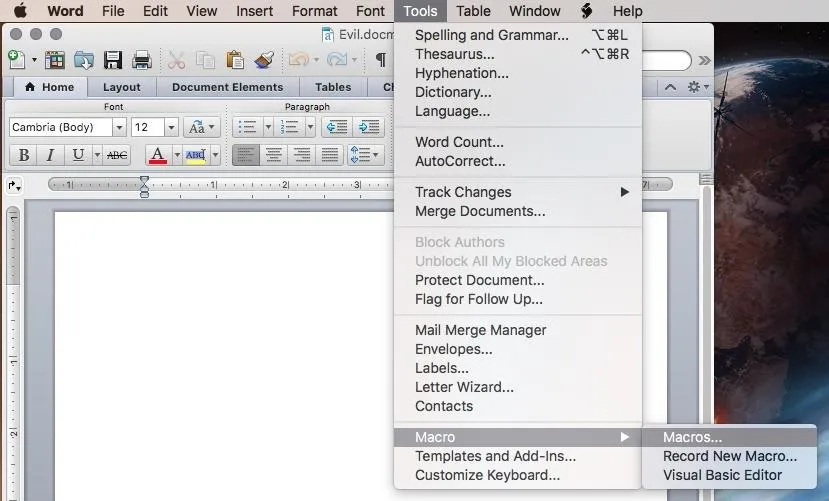The image size is (829, 501).
Task: Click the ruler tab-stop selector button
Action: click(14, 185)
